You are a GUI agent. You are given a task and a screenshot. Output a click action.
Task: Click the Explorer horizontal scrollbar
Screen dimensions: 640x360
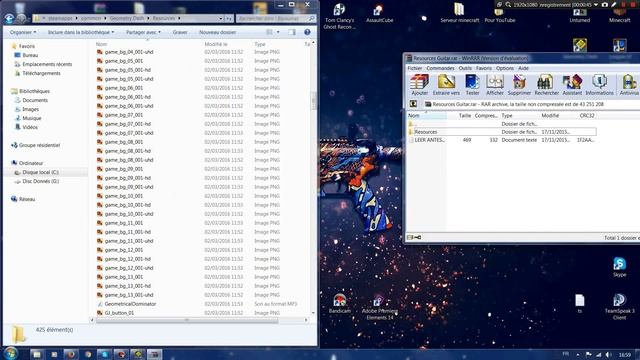click(187, 320)
